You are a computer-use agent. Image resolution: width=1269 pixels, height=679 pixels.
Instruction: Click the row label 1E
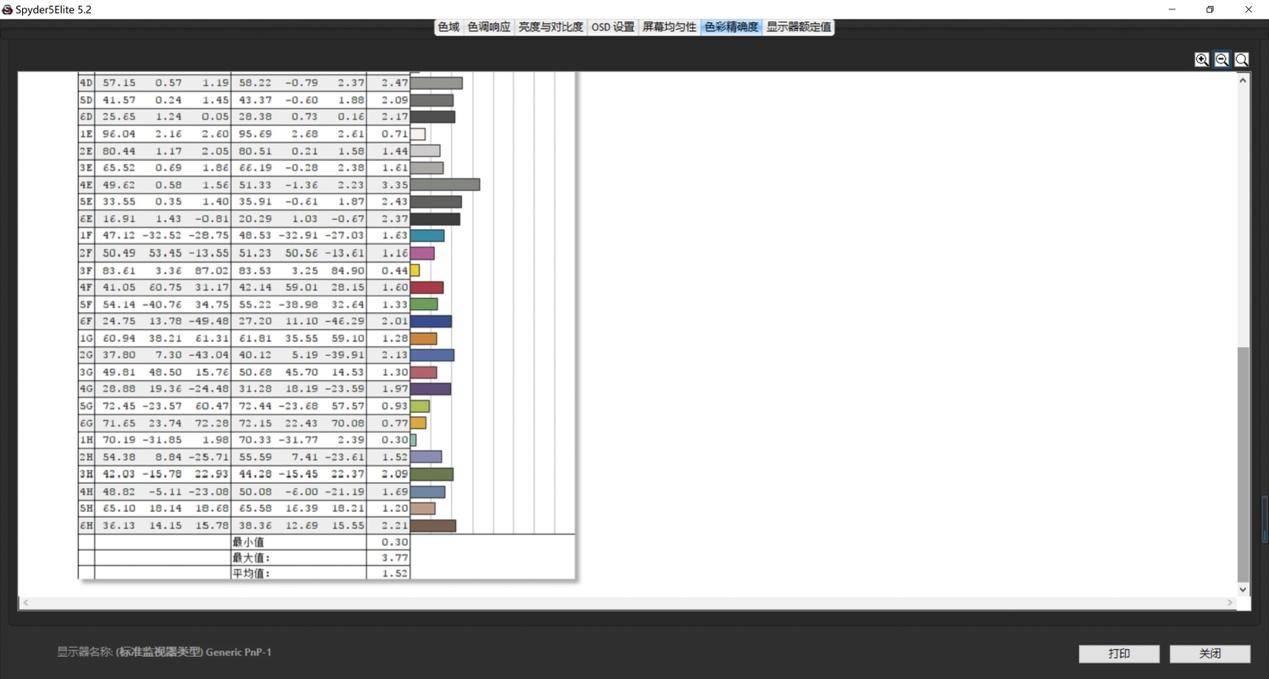coord(86,134)
